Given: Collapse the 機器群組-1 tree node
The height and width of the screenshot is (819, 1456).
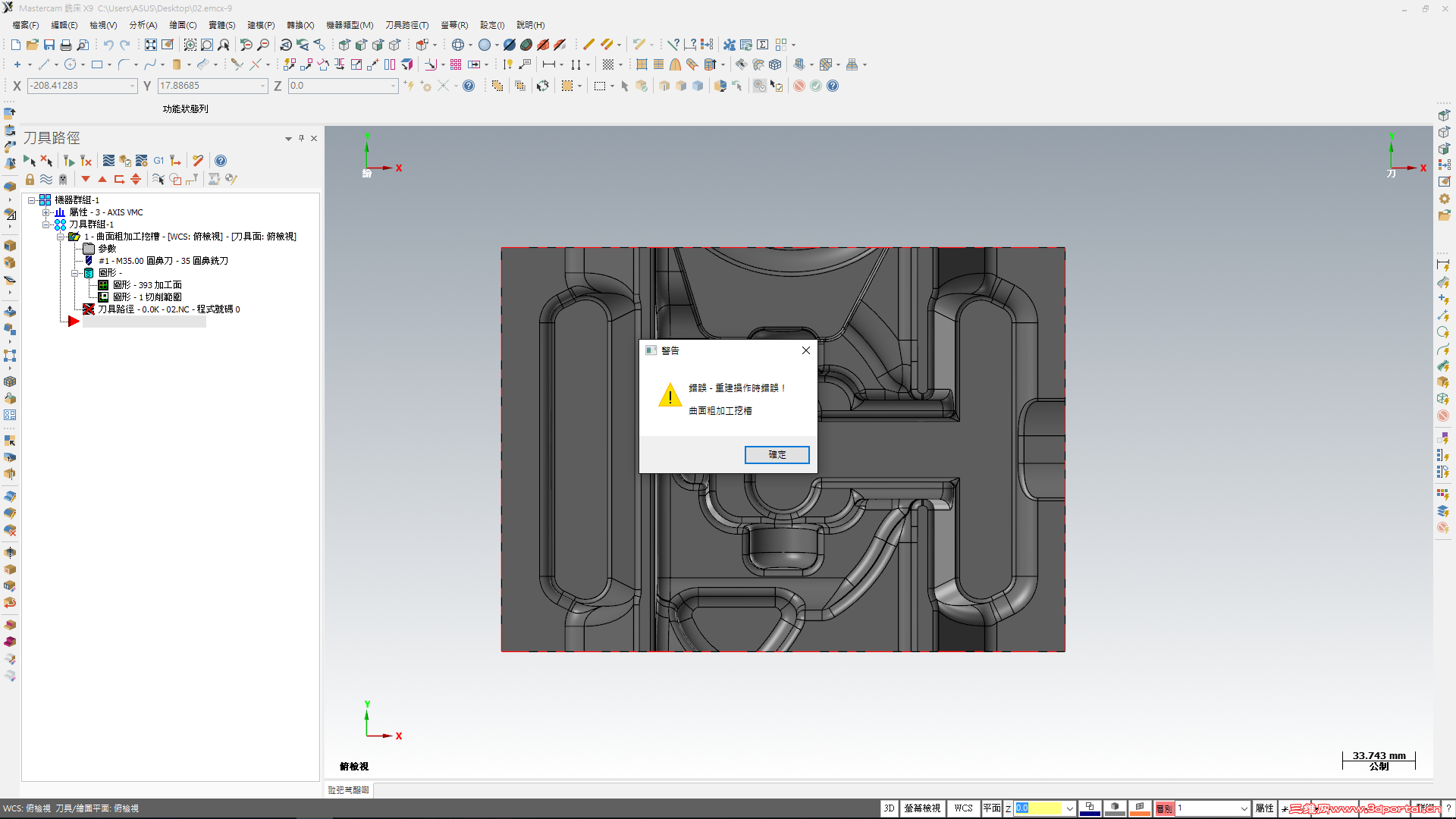Looking at the screenshot, I should [x=32, y=200].
